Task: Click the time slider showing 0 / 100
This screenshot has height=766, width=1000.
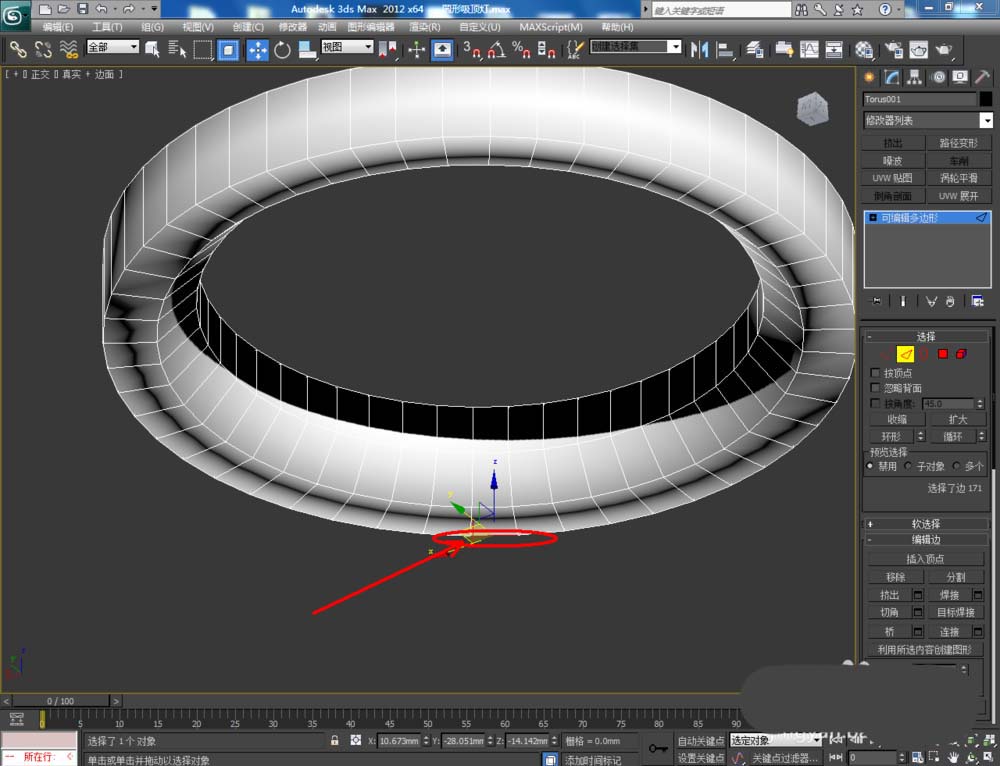Action: 61,701
